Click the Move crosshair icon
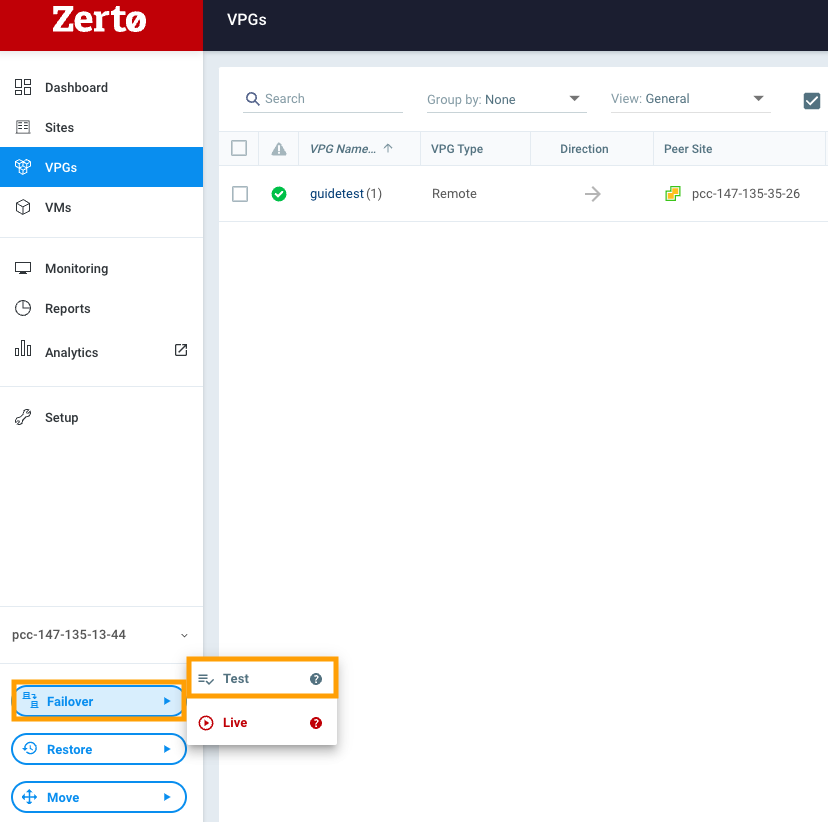 pyautogui.click(x=30, y=797)
